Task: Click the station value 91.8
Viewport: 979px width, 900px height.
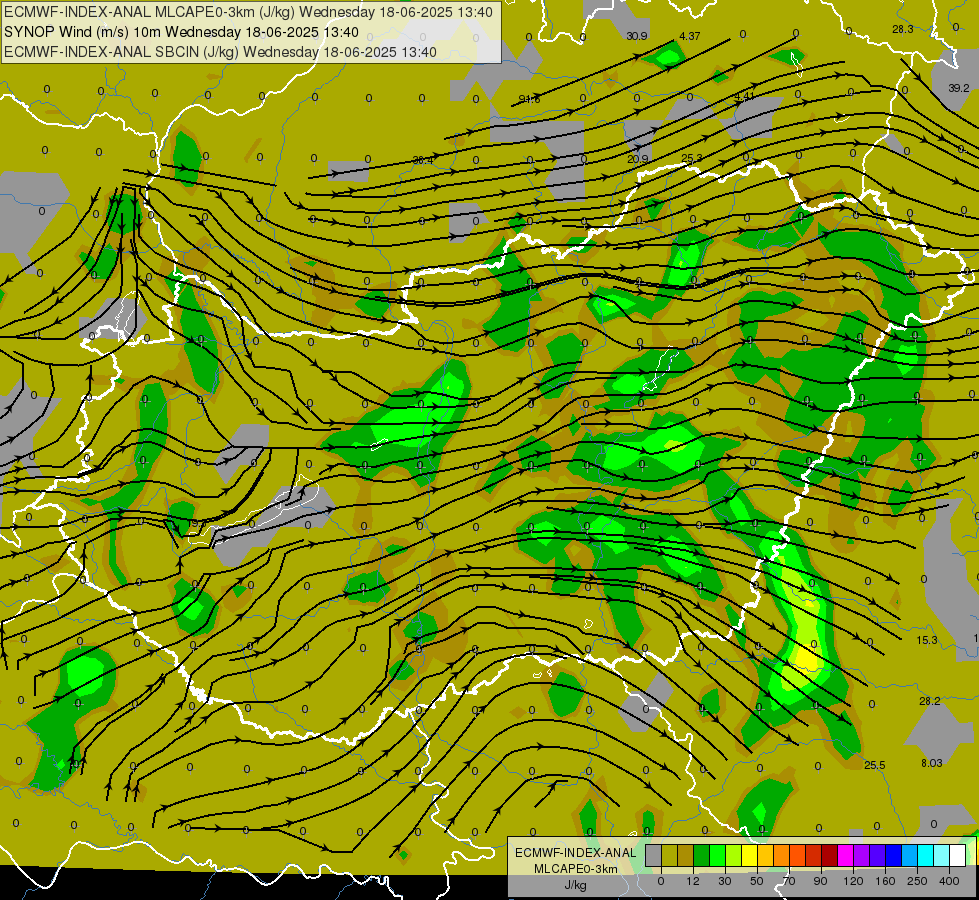Action: pos(529,99)
